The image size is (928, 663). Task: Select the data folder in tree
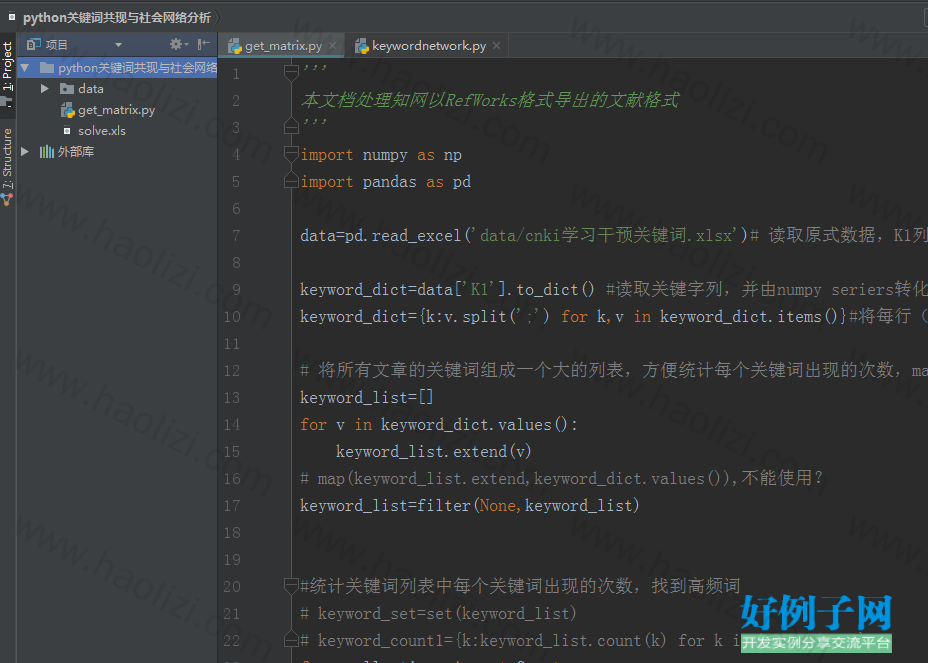pyautogui.click(x=91, y=89)
